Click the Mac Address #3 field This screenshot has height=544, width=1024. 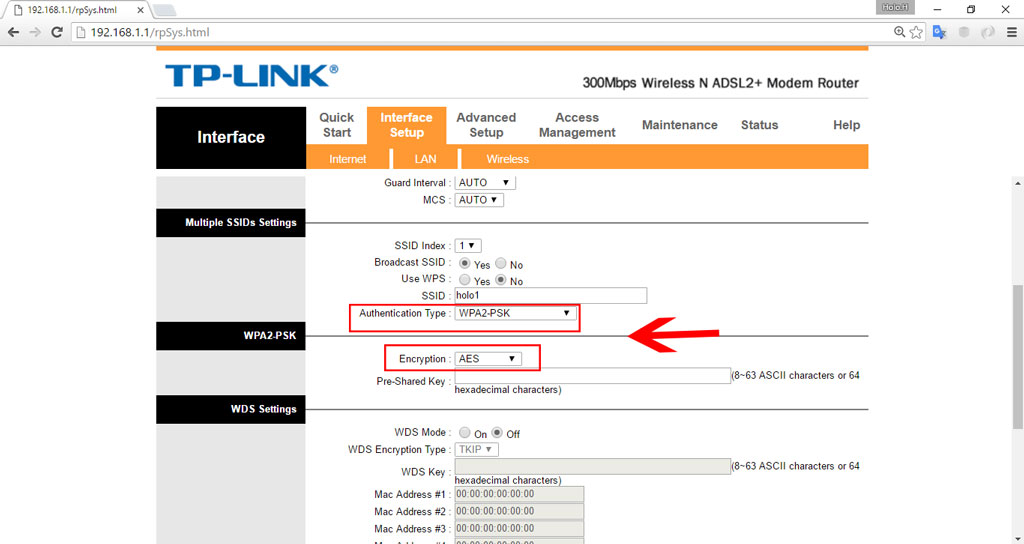[519, 528]
